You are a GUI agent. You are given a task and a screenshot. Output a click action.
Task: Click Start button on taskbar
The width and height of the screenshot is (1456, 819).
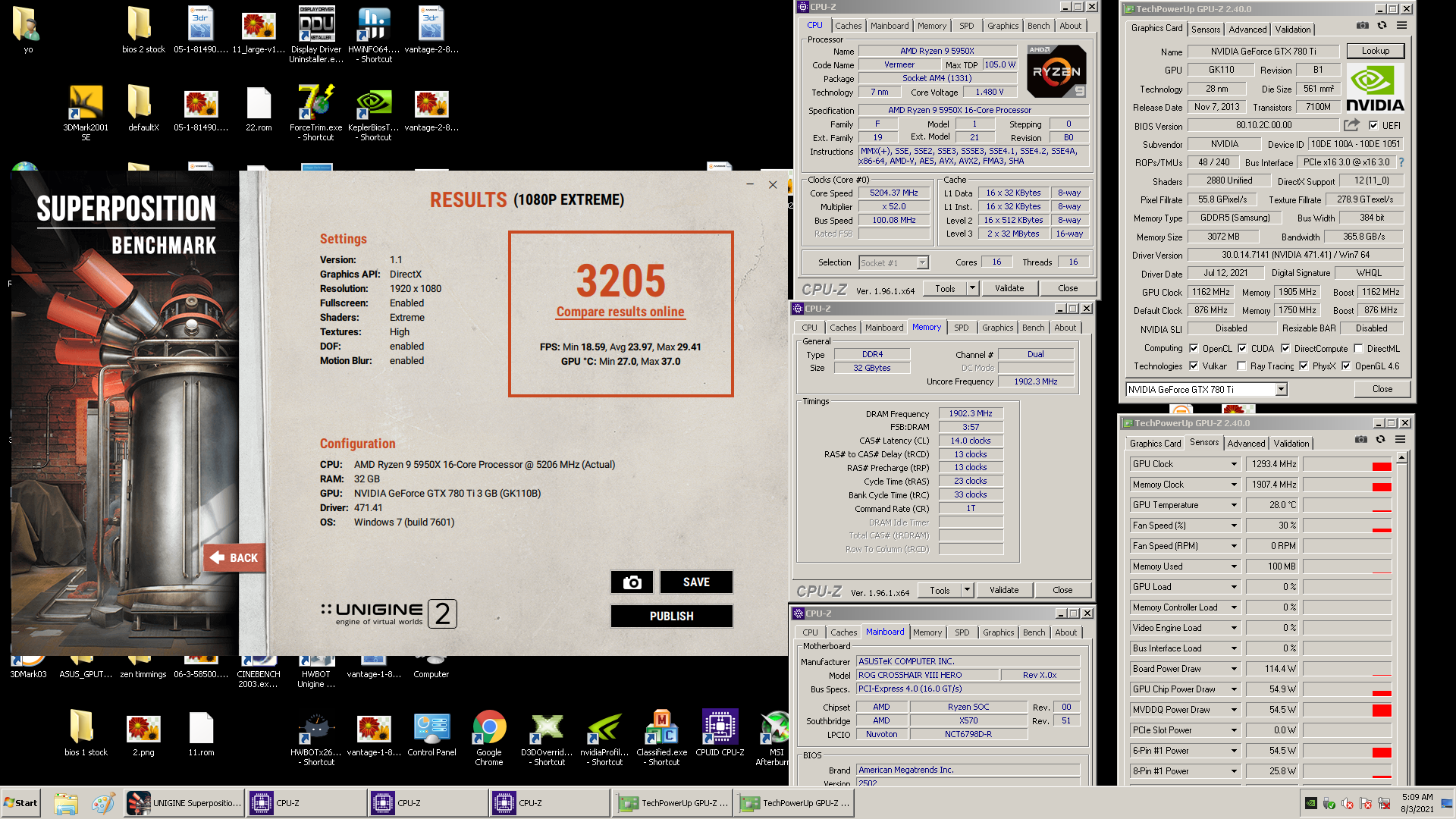[x=21, y=803]
